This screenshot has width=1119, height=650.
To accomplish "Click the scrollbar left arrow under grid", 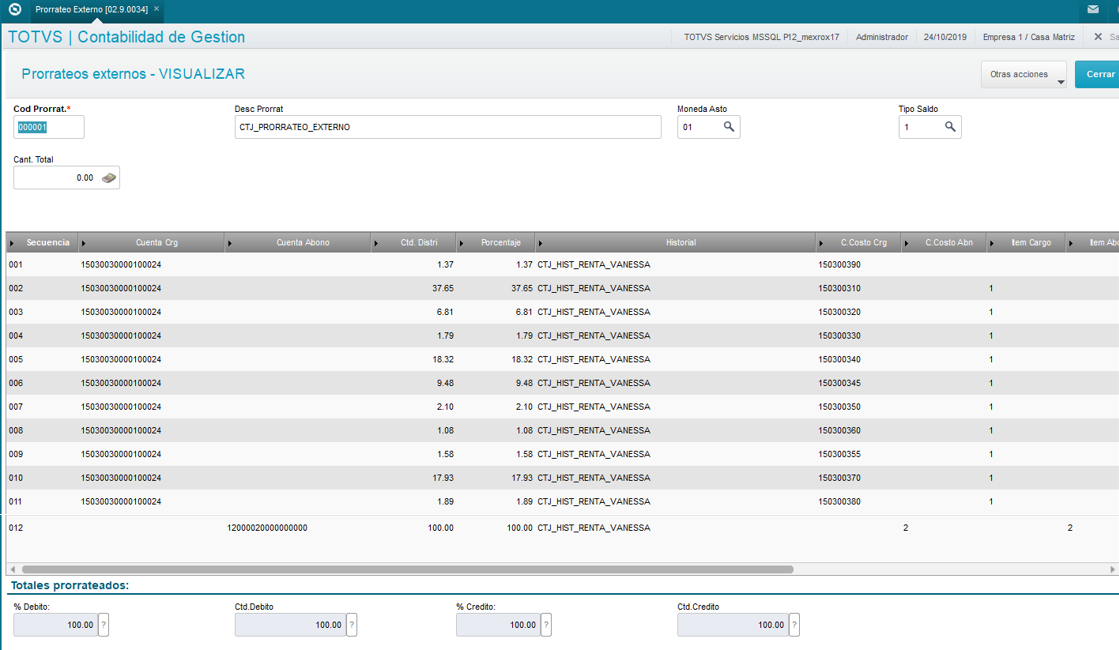I will [x=13, y=569].
